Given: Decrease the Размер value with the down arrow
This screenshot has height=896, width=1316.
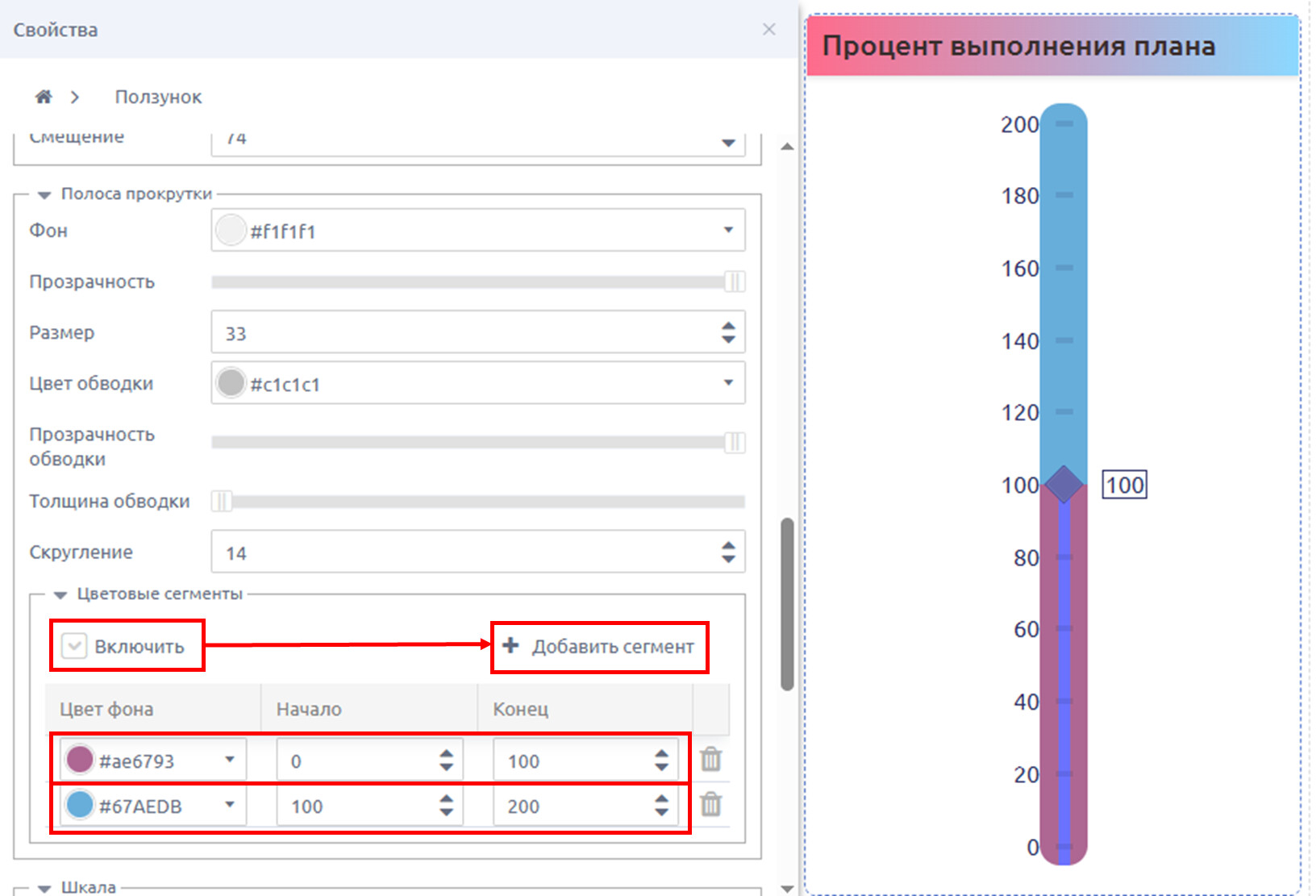Looking at the screenshot, I should [728, 340].
